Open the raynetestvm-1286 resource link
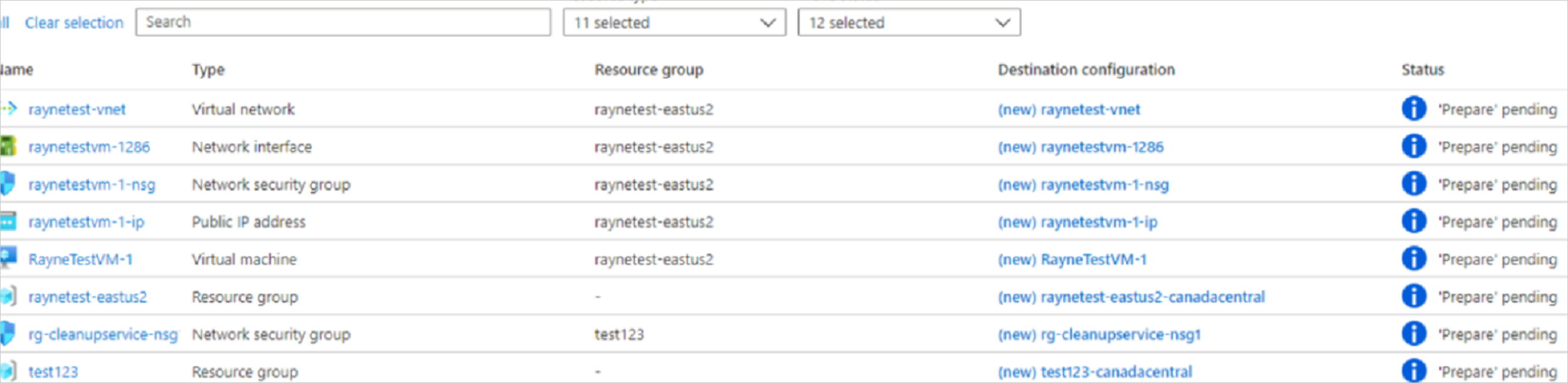 pyautogui.click(x=89, y=147)
